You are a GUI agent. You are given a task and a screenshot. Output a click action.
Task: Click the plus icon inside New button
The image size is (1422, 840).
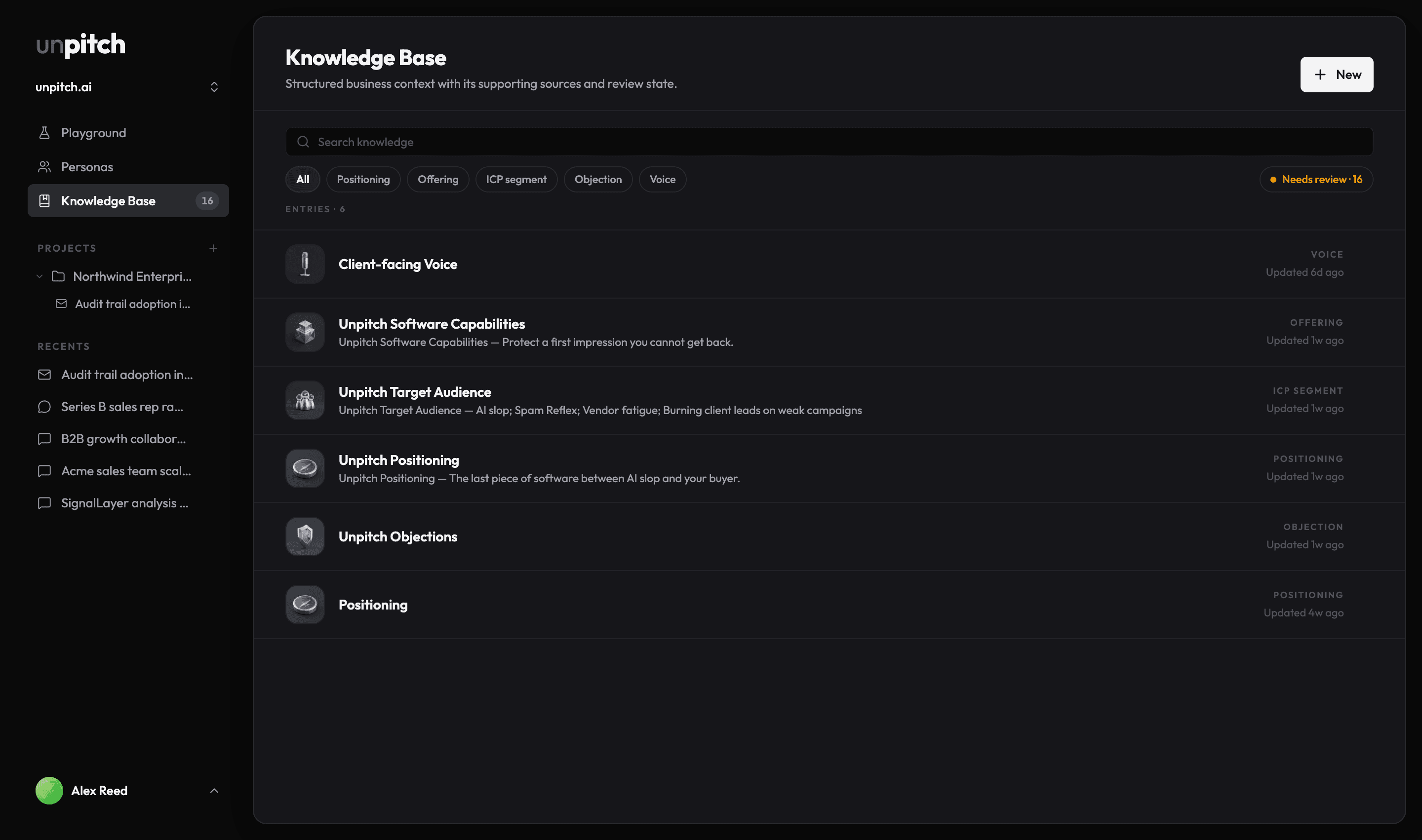tap(1319, 74)
